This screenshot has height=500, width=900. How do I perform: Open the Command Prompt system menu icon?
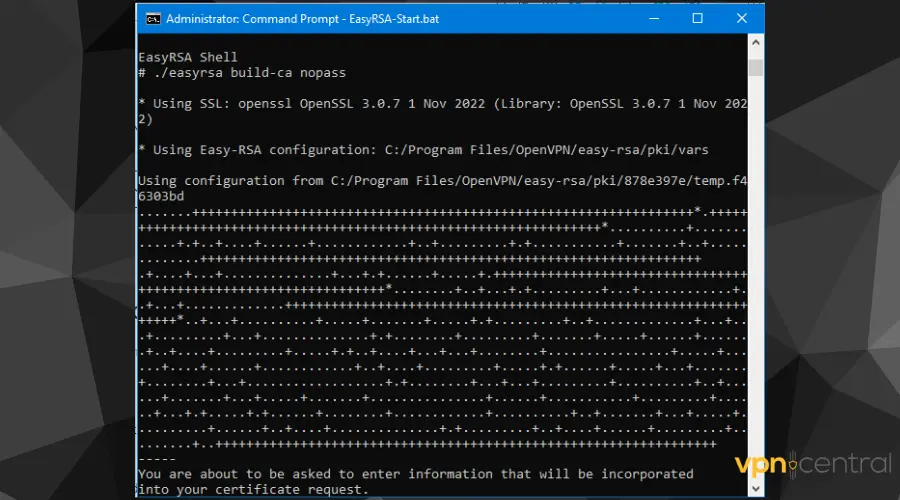[153, 19]
